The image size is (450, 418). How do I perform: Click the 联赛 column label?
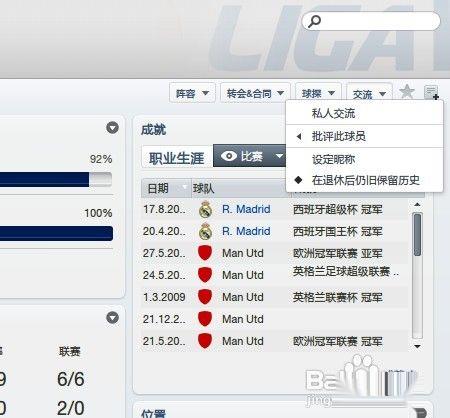[70, 351]
